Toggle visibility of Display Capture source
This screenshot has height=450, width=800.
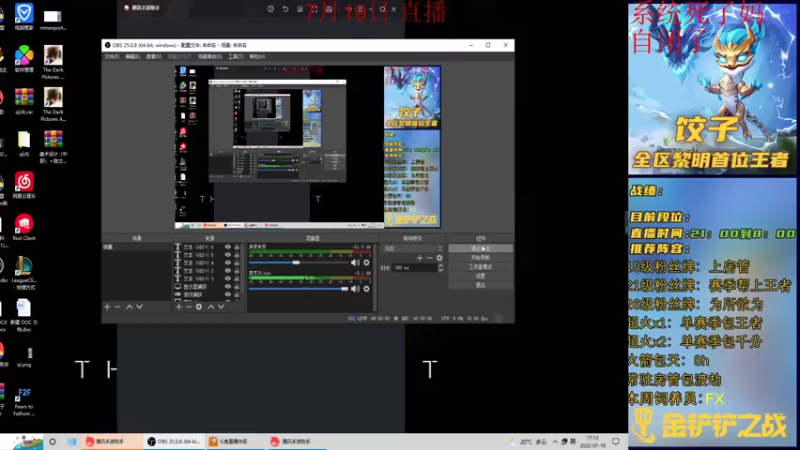pos(228,287)
